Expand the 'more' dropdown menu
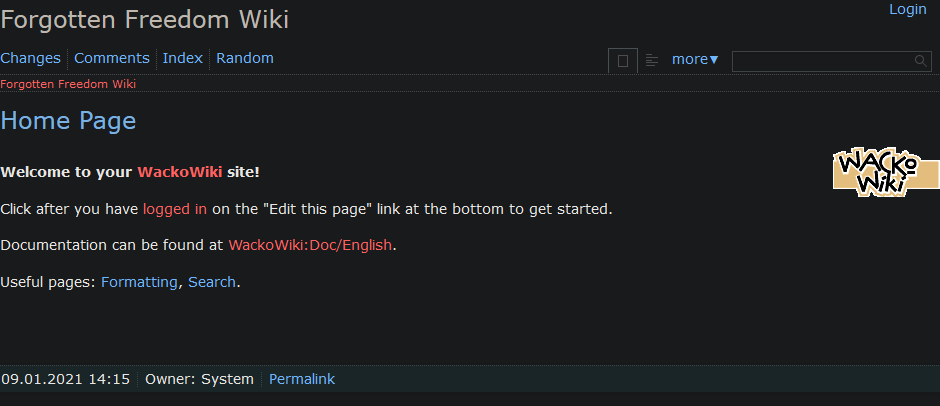 tap(695, 59)
